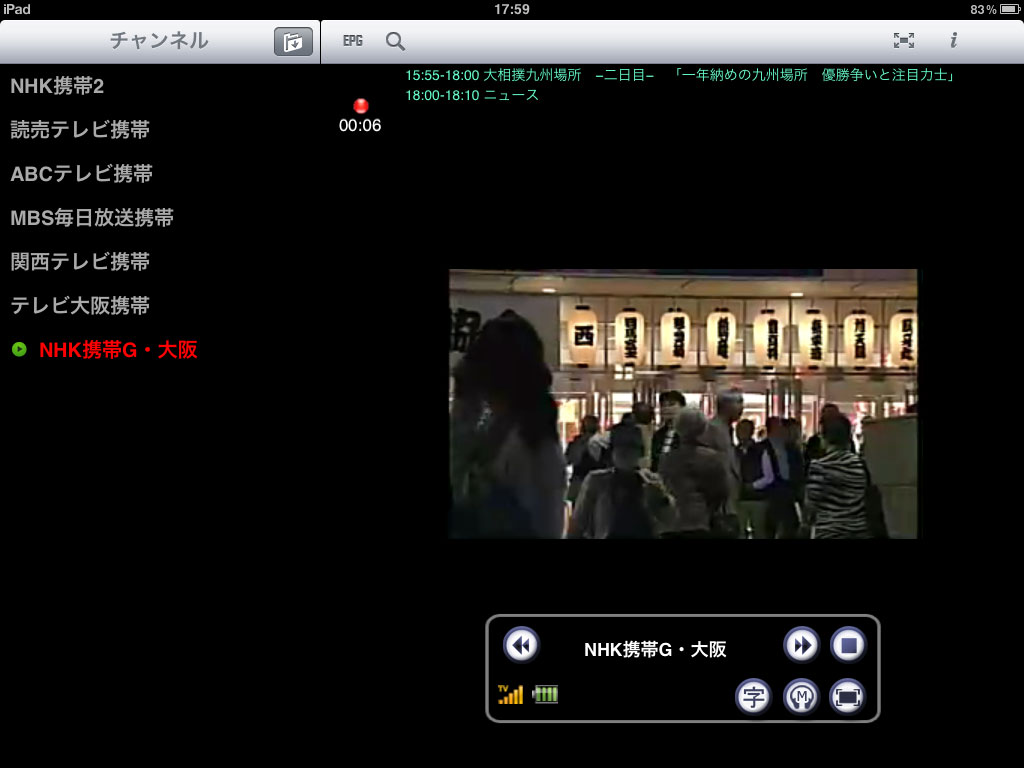Switch audio mode with headphone M button
Screen dimensions: 1024x768
tap(801, 697)
